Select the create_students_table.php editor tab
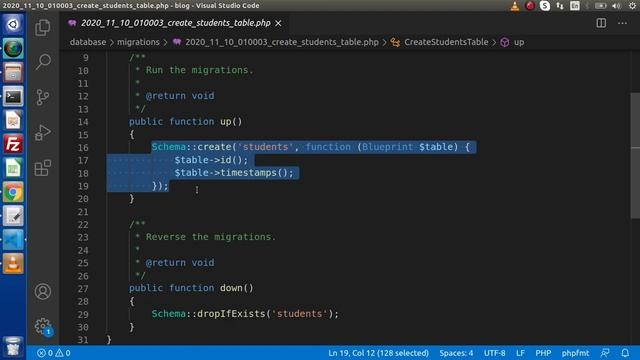Viewport: 640px width, 360px height. click(x=176, y=23)
